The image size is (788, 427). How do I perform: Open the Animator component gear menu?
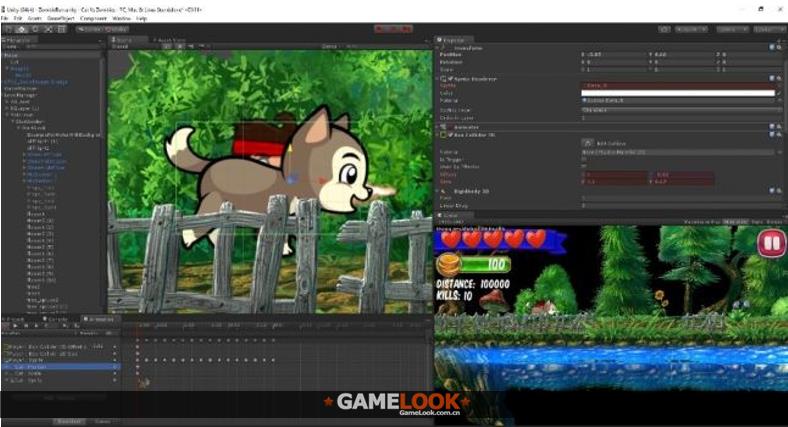click(779, 127)
